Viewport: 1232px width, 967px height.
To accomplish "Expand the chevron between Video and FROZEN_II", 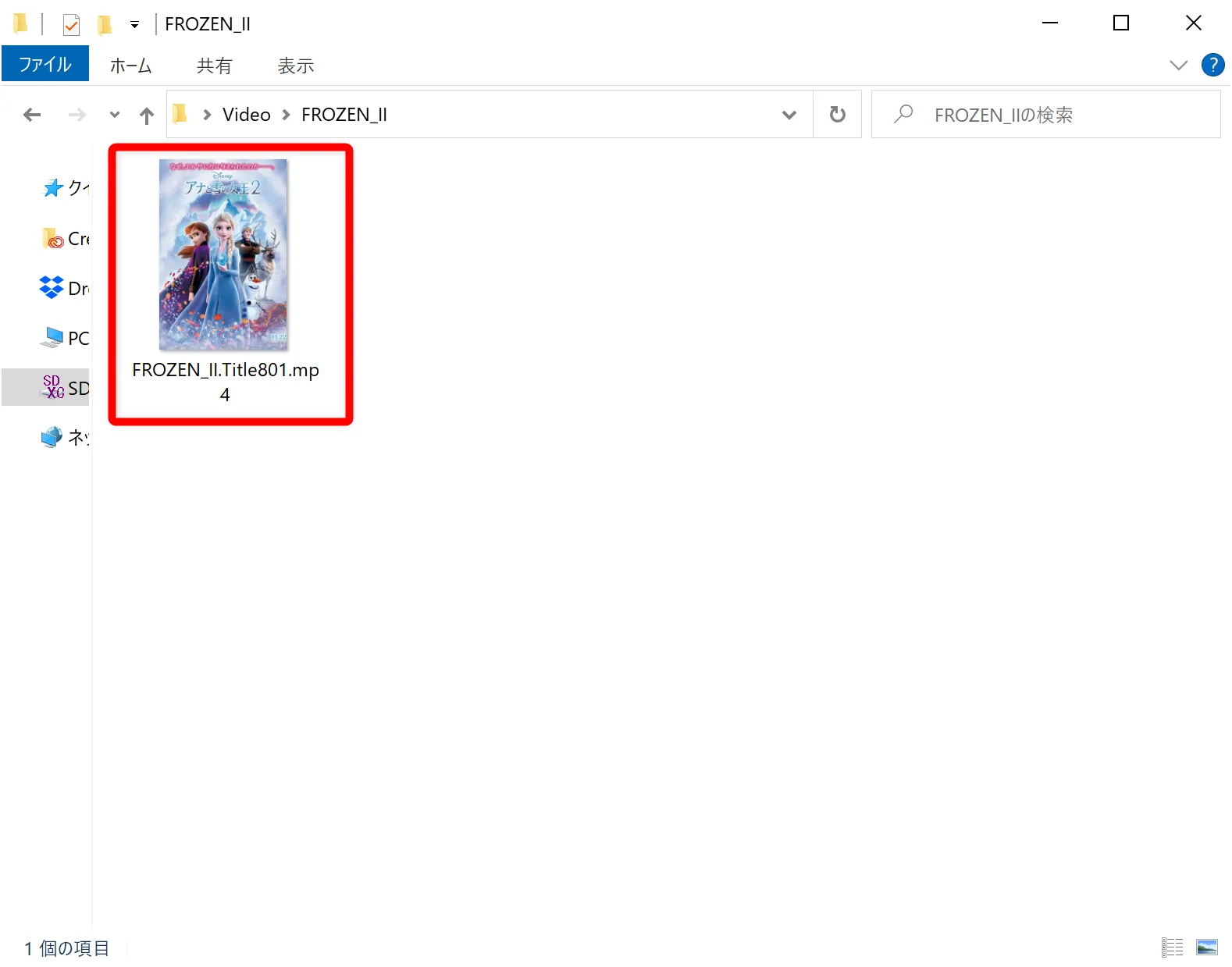I will coord(286,115).
